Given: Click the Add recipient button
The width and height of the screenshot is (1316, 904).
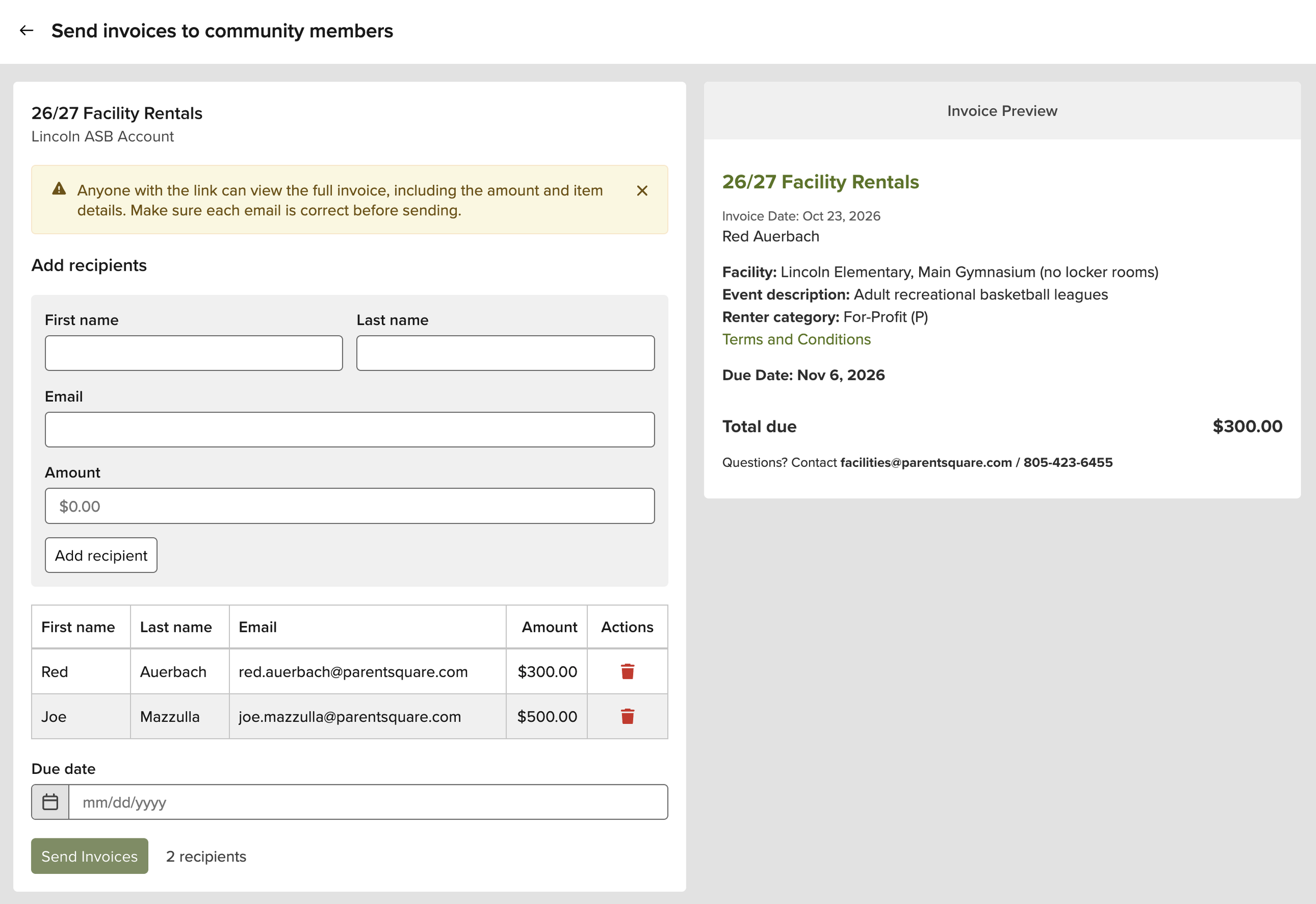Looking at the screenshot, I should click(101, 556).
